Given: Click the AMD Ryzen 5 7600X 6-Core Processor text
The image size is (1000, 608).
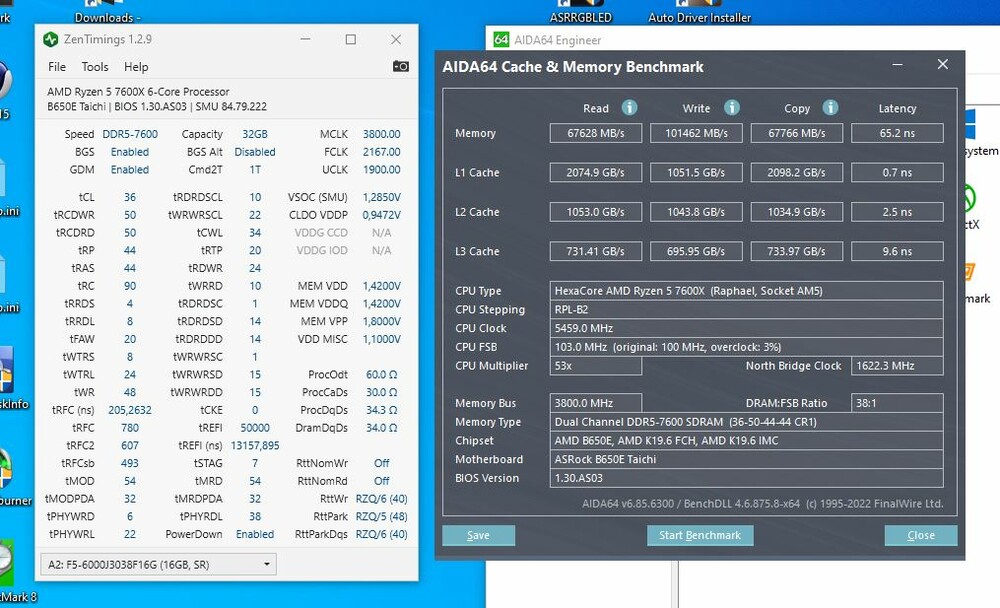Looking at the screenshot, I should (138, 92).
